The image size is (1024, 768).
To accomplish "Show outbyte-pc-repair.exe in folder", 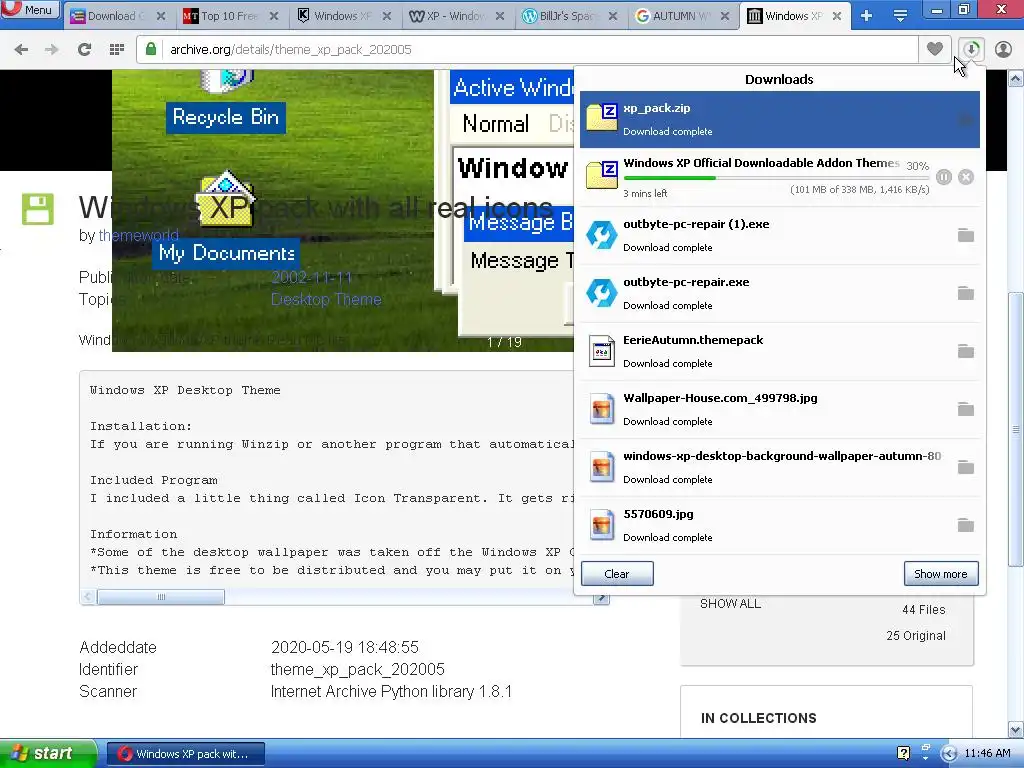I will click(966, 293).
